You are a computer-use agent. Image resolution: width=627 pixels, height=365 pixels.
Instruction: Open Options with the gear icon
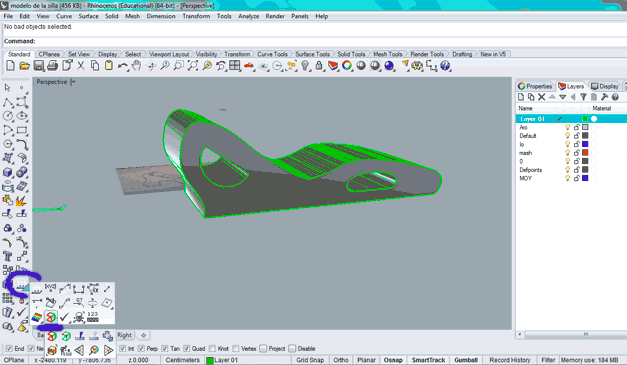coord(417,66)
